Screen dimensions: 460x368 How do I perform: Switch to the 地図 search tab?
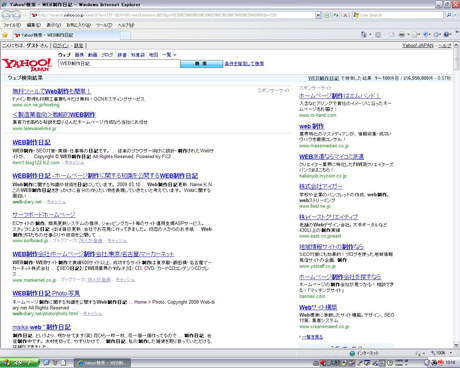tap(153, 55)
